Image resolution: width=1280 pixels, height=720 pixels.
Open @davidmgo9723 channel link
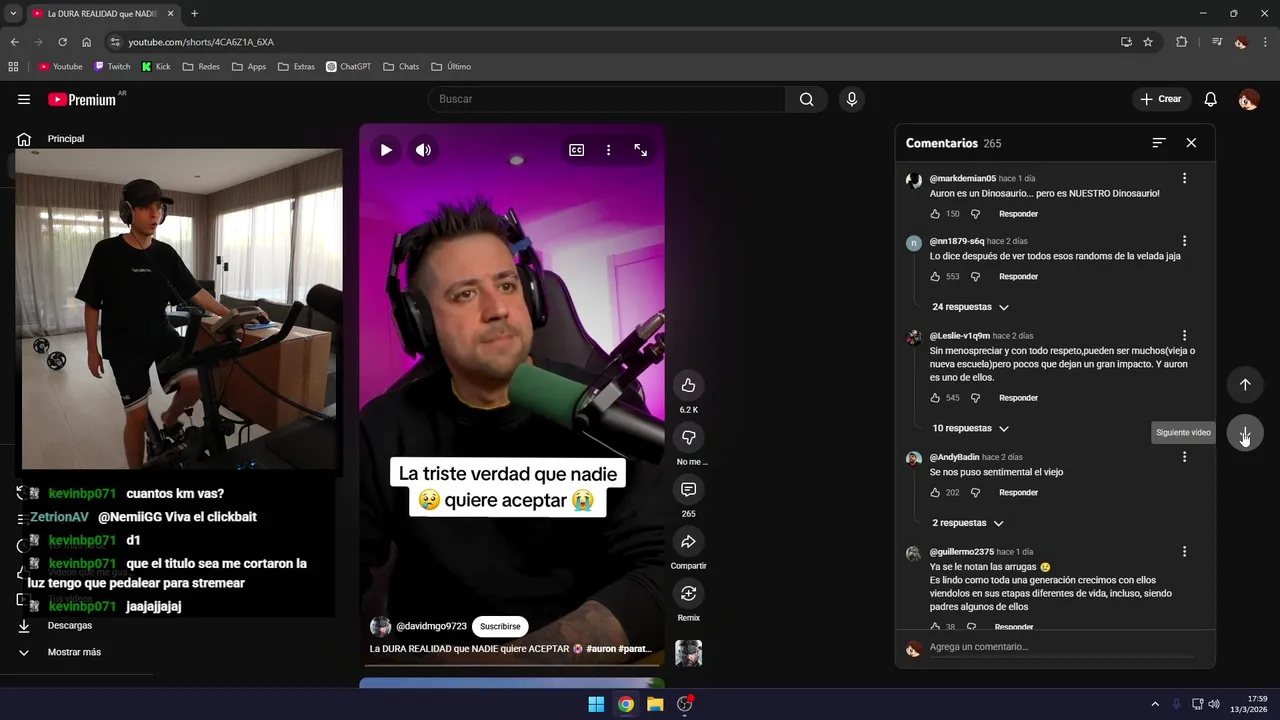pos(431,626)
